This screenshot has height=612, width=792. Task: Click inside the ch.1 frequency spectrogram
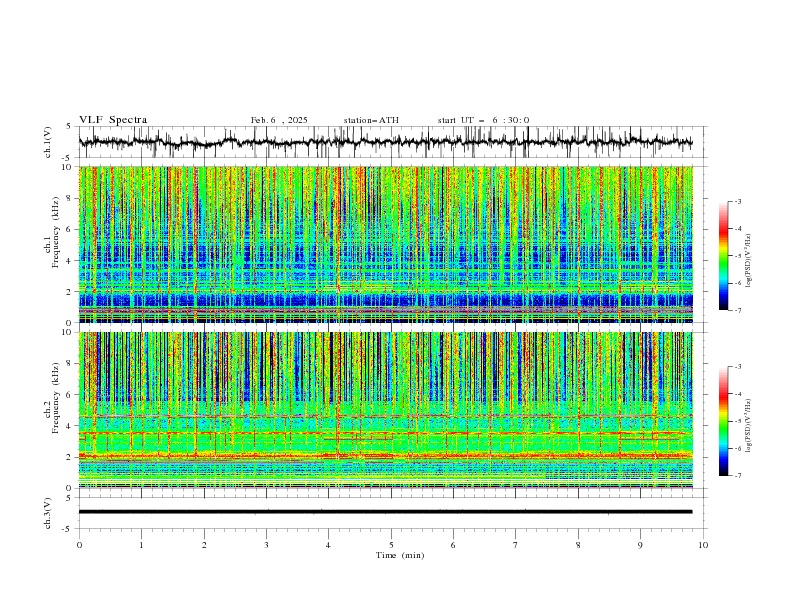click(x=385, y=244)
